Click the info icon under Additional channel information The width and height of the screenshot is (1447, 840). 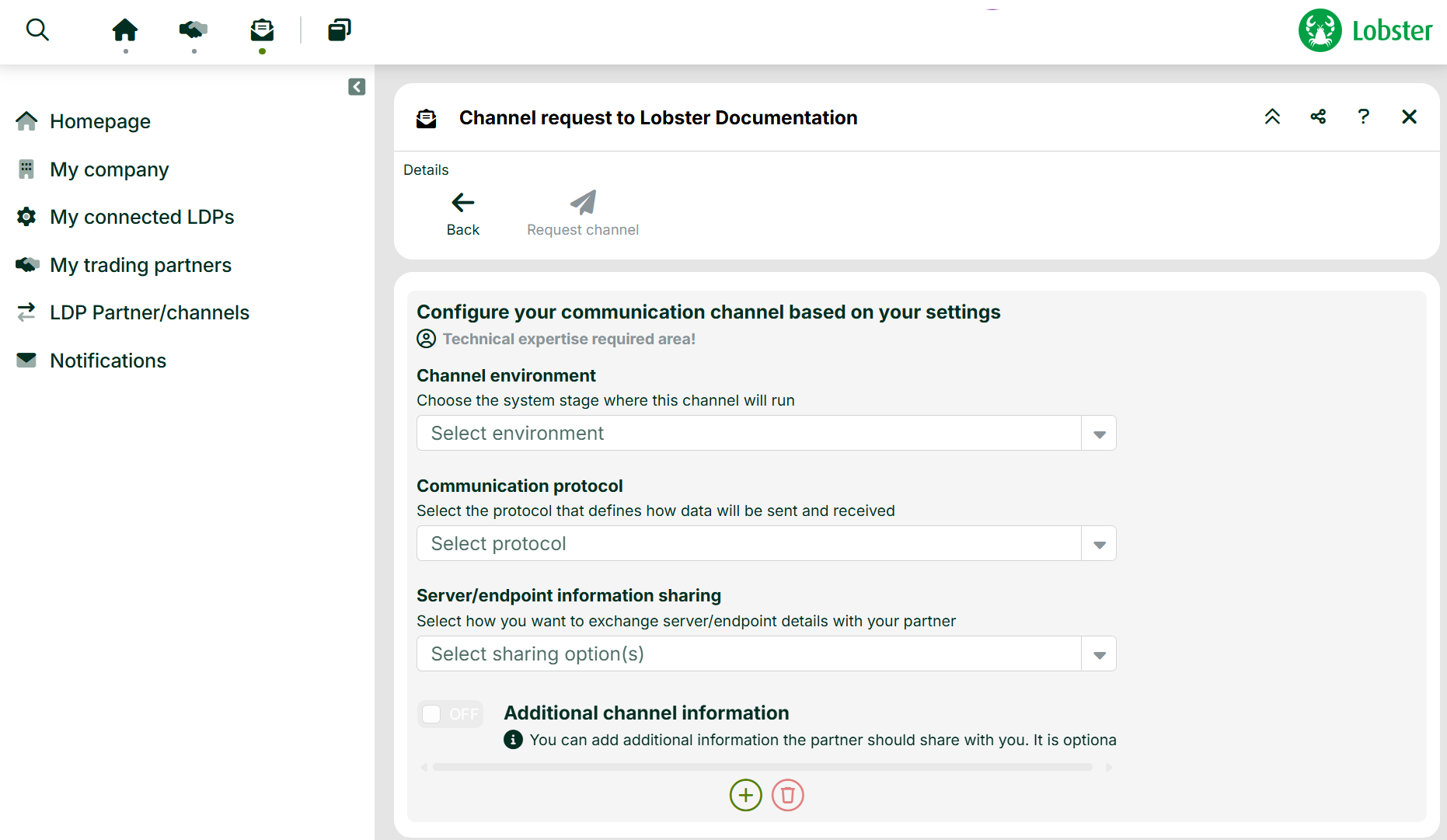513,740
